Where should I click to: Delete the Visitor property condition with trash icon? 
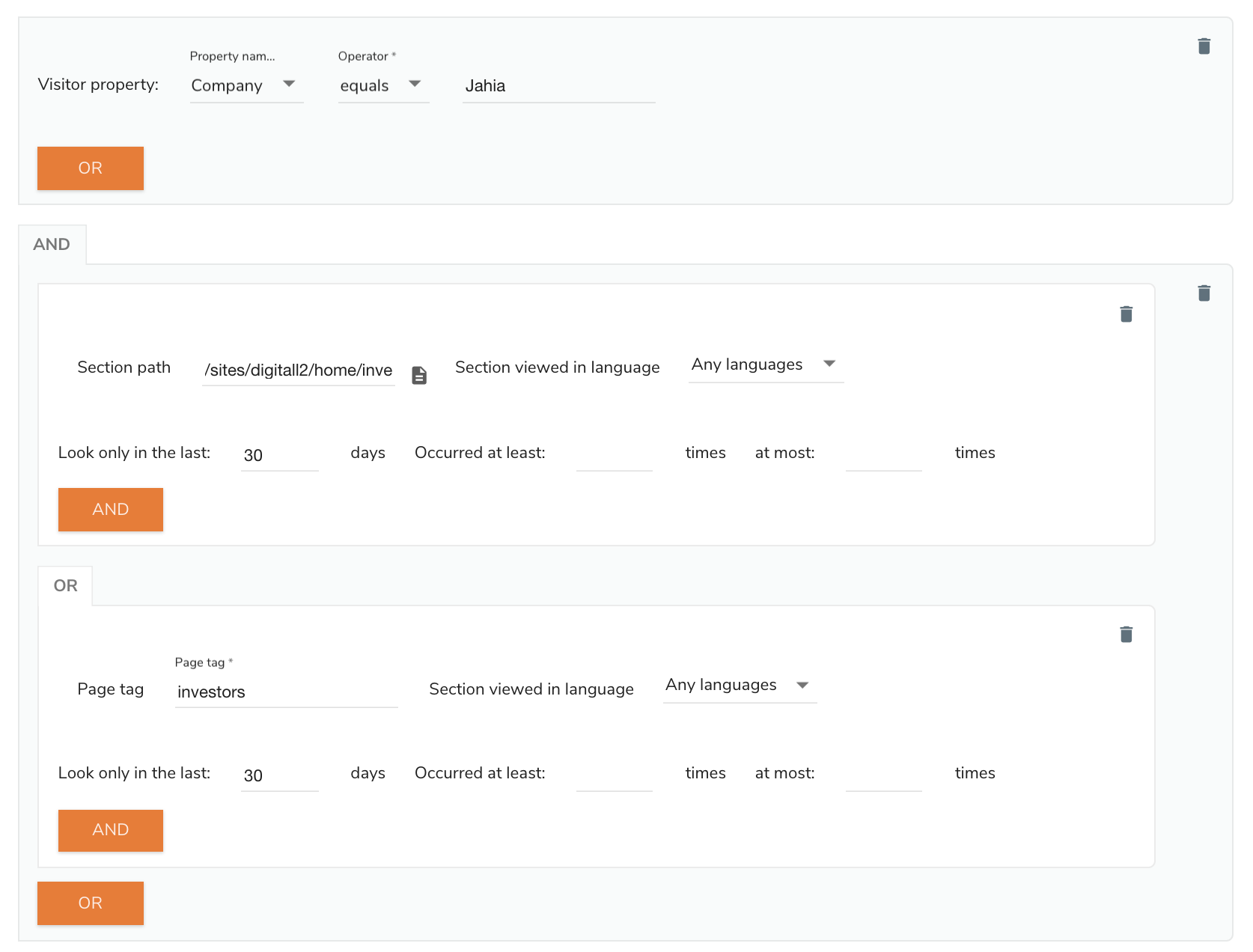tap(1204, 46)
